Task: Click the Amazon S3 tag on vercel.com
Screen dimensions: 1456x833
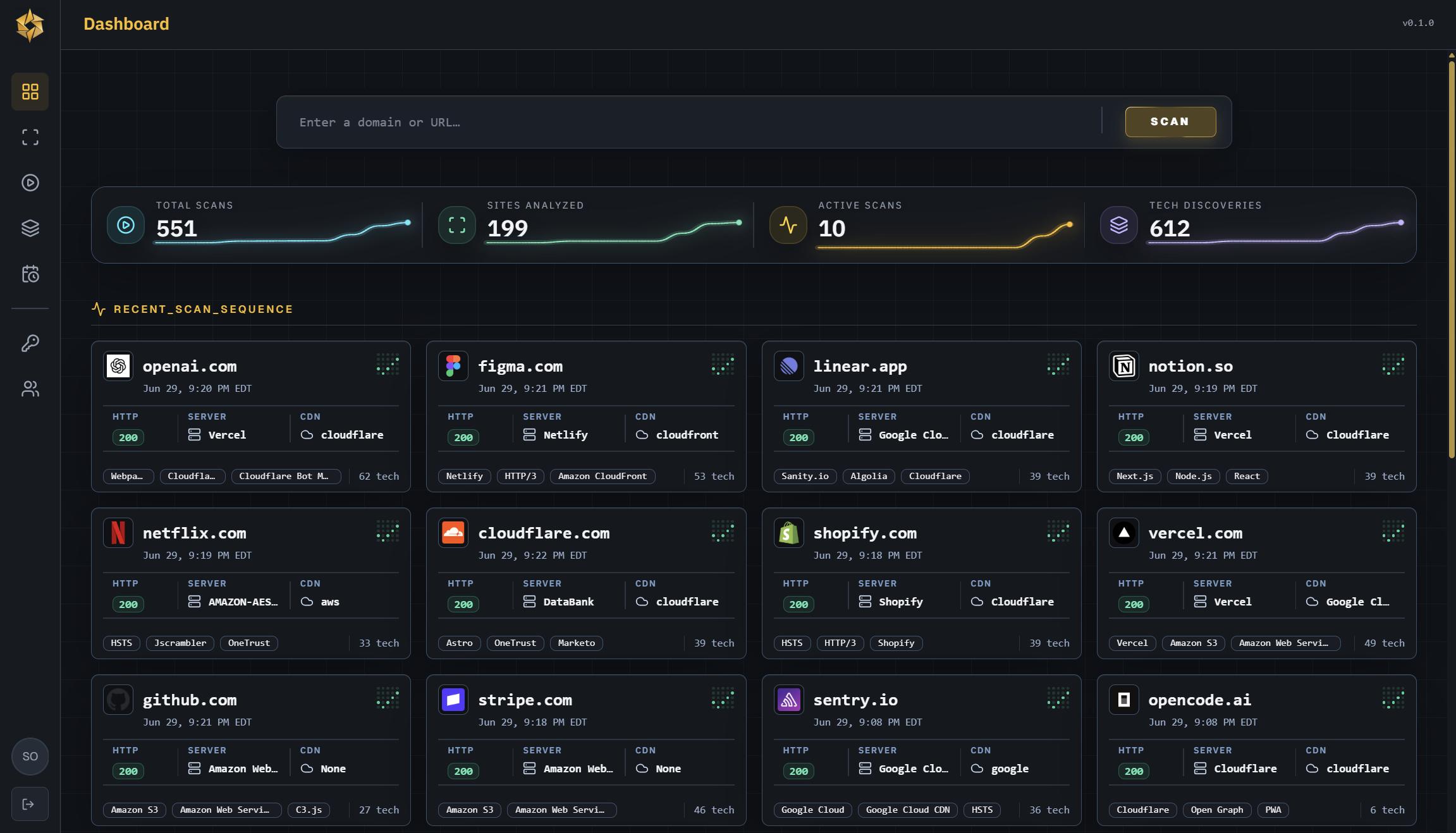Action: 1194,643
